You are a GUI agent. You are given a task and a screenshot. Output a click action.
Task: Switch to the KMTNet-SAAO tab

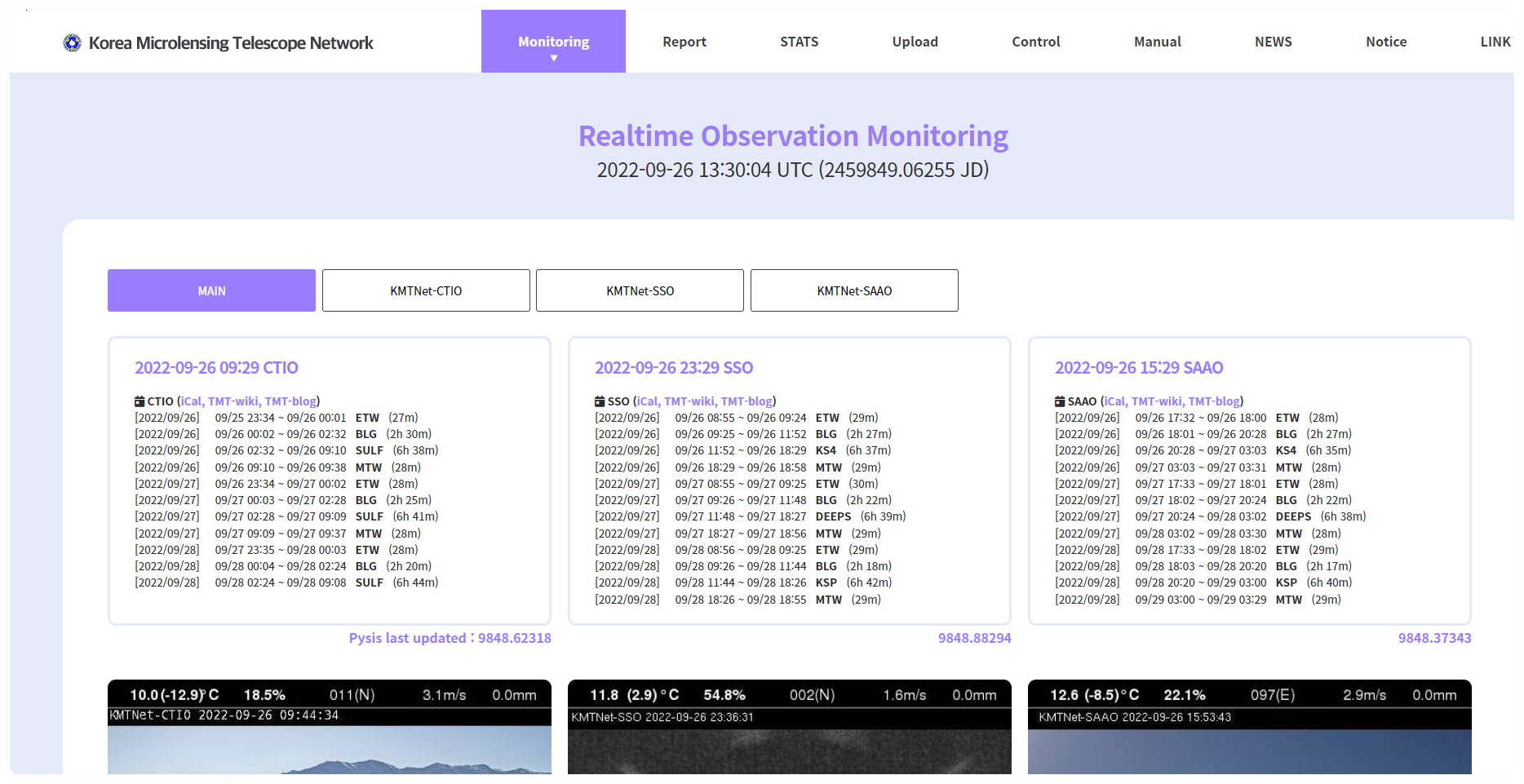click(x=854, y=290)
